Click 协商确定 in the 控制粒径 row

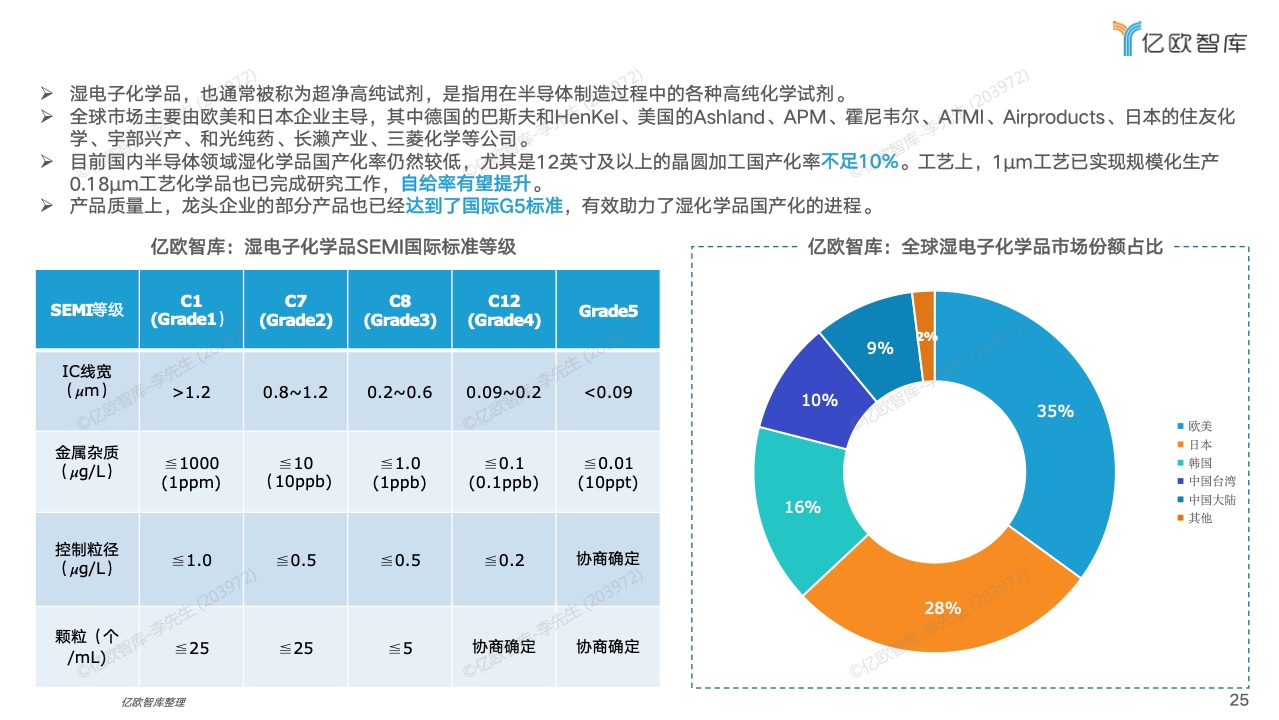(608, 558)
